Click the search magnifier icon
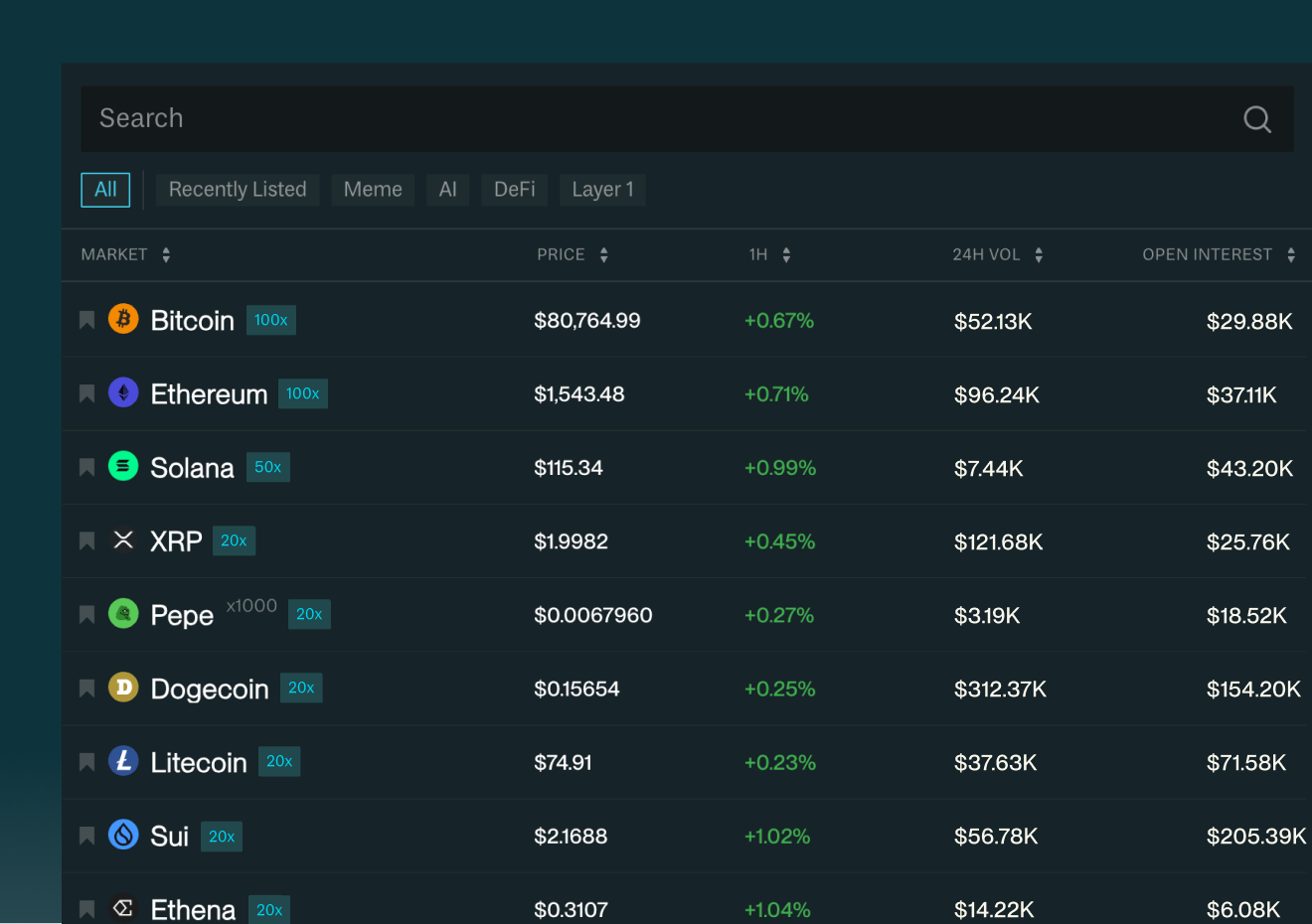 point(1257,119)
